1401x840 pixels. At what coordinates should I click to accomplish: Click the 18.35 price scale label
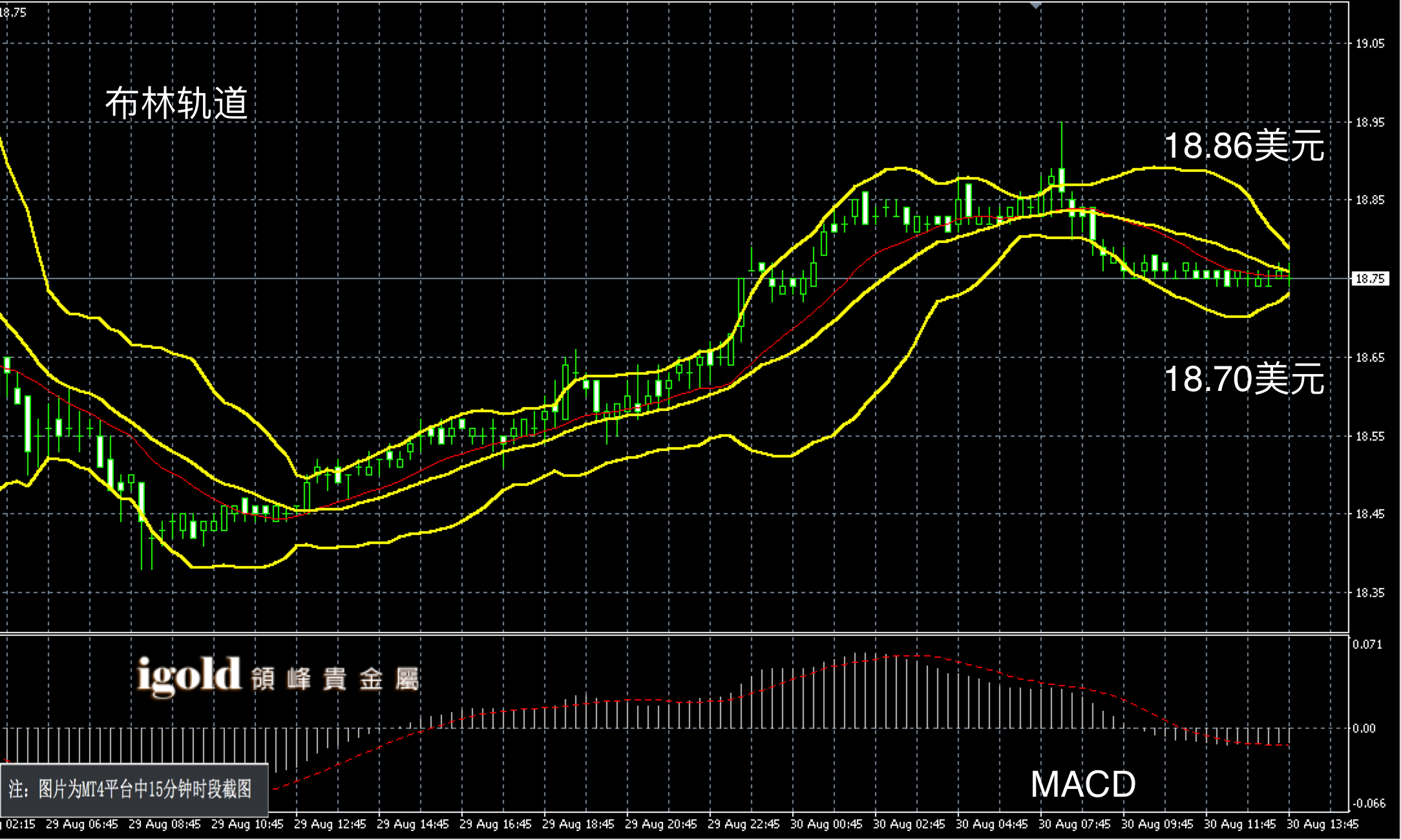tap(1370, 593)
